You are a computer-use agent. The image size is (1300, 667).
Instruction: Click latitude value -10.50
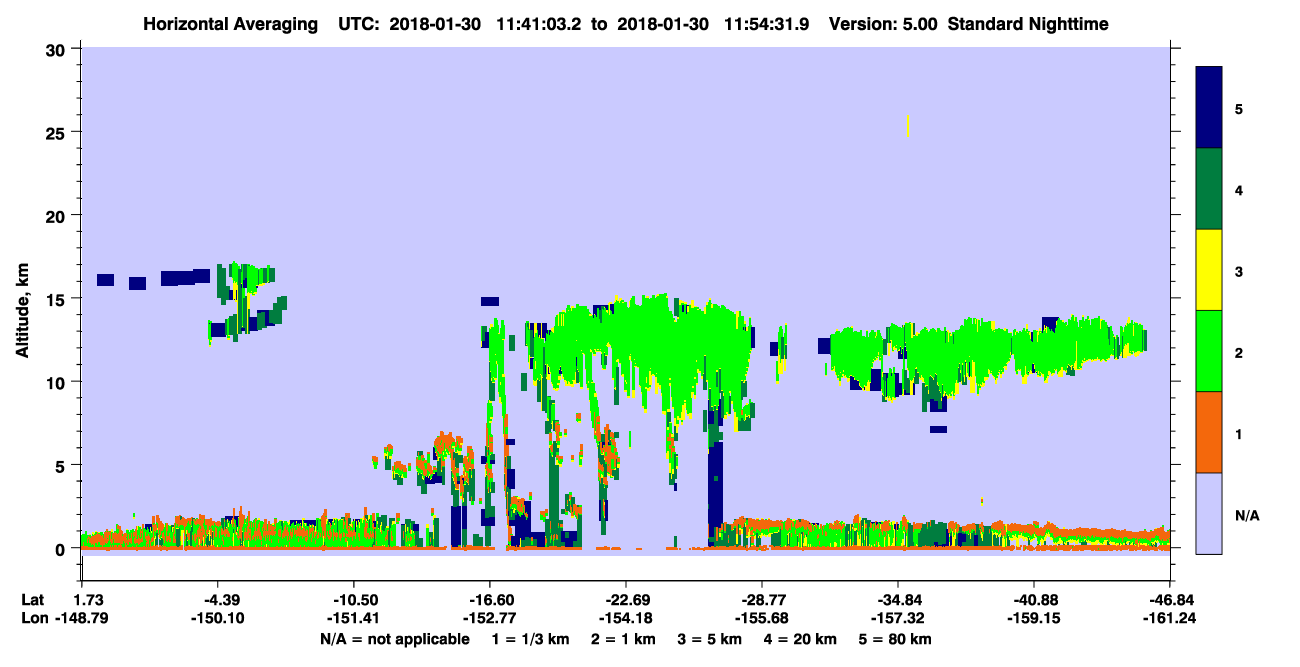click(x=353, y=600)
